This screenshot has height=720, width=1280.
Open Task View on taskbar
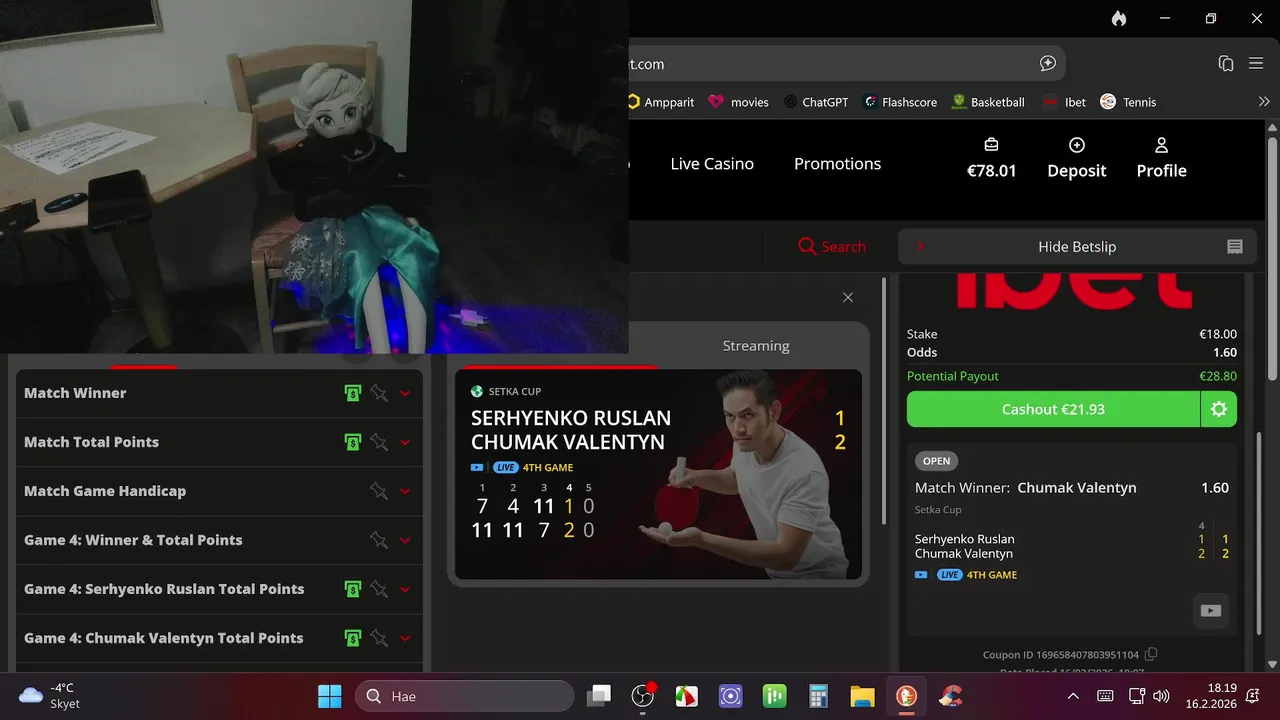pyautogui.click(x=599, y=696)
